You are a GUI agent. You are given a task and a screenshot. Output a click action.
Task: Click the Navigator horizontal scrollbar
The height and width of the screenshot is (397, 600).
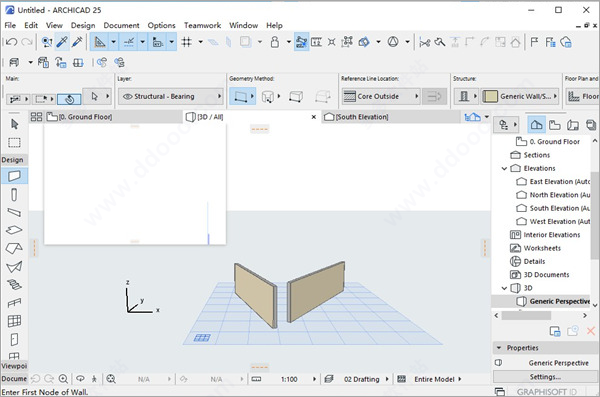point(526,315)
